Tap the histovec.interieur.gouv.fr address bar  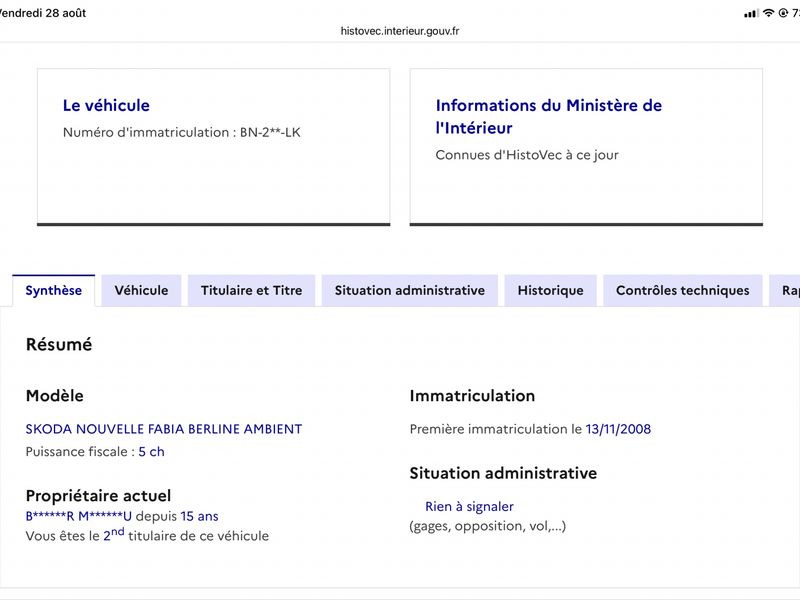(400, 31)
